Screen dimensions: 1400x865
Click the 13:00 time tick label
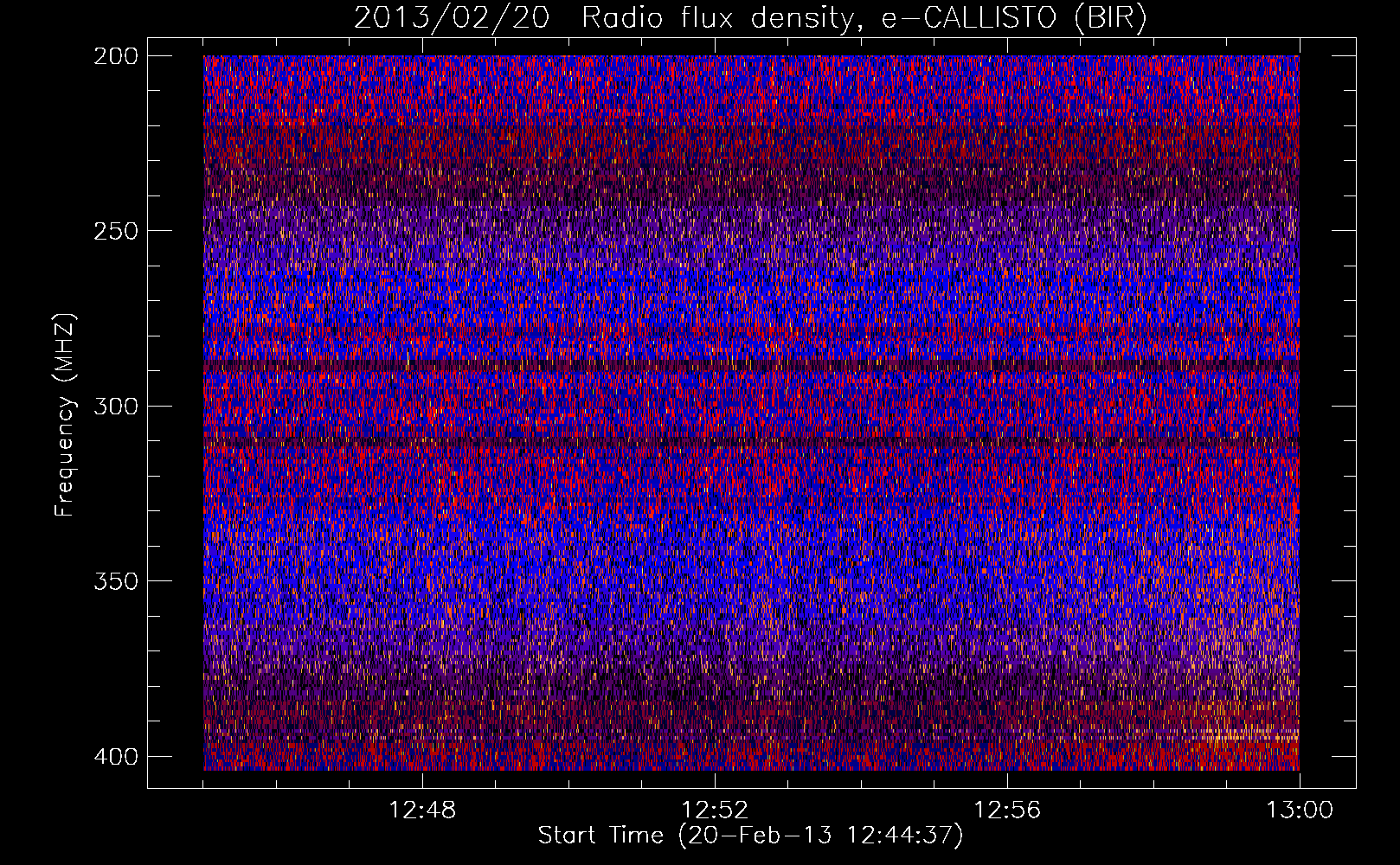point(1300,811)
